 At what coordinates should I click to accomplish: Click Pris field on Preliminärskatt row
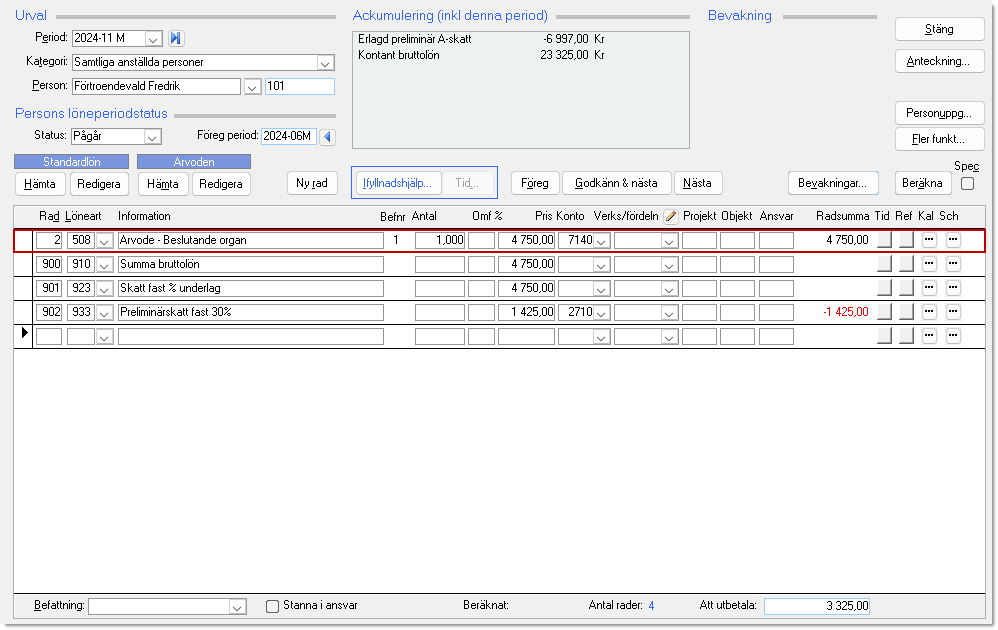526,312
